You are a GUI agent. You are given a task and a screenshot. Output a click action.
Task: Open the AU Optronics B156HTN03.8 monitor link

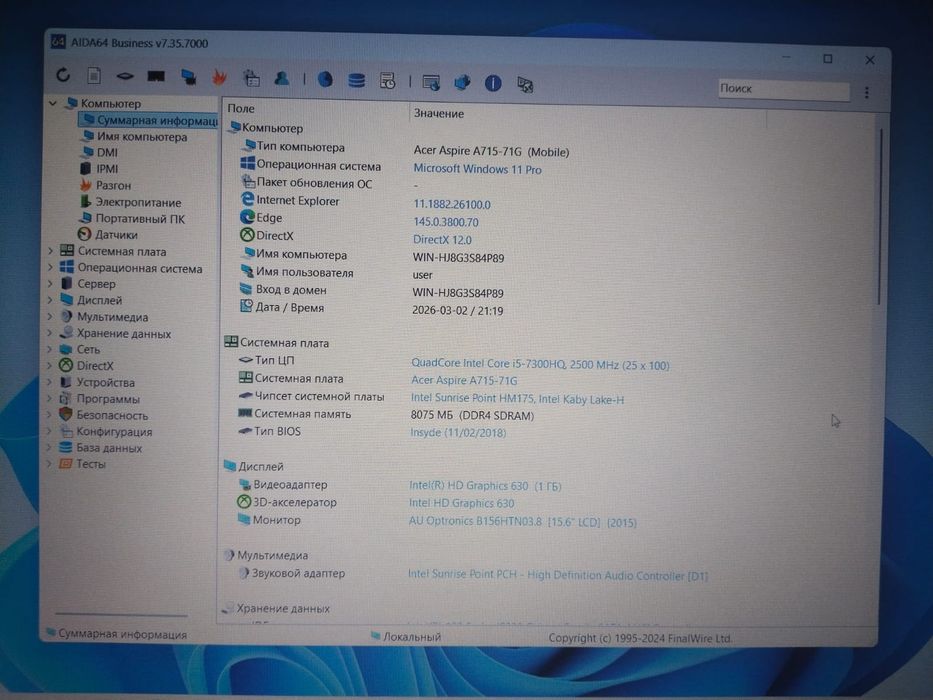coord(522,521)
